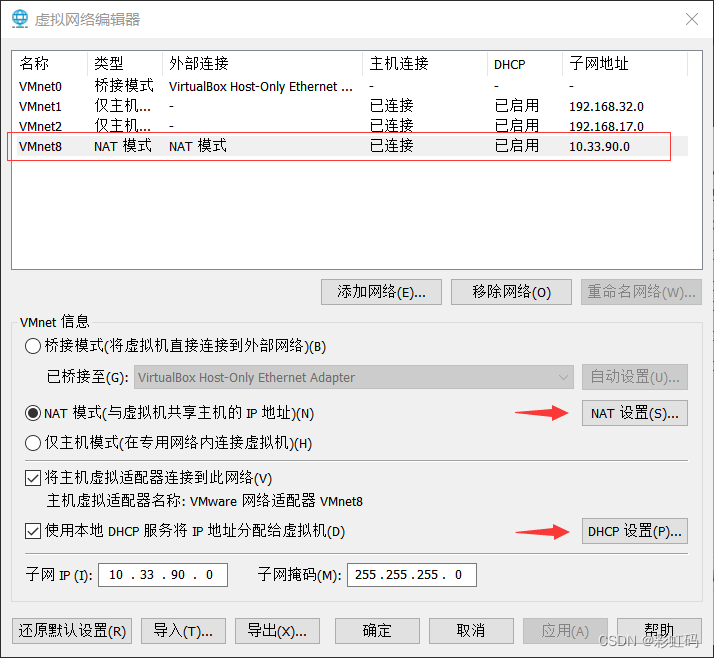
Task: Click 移除网络(O) button
Action: [511, 292]
